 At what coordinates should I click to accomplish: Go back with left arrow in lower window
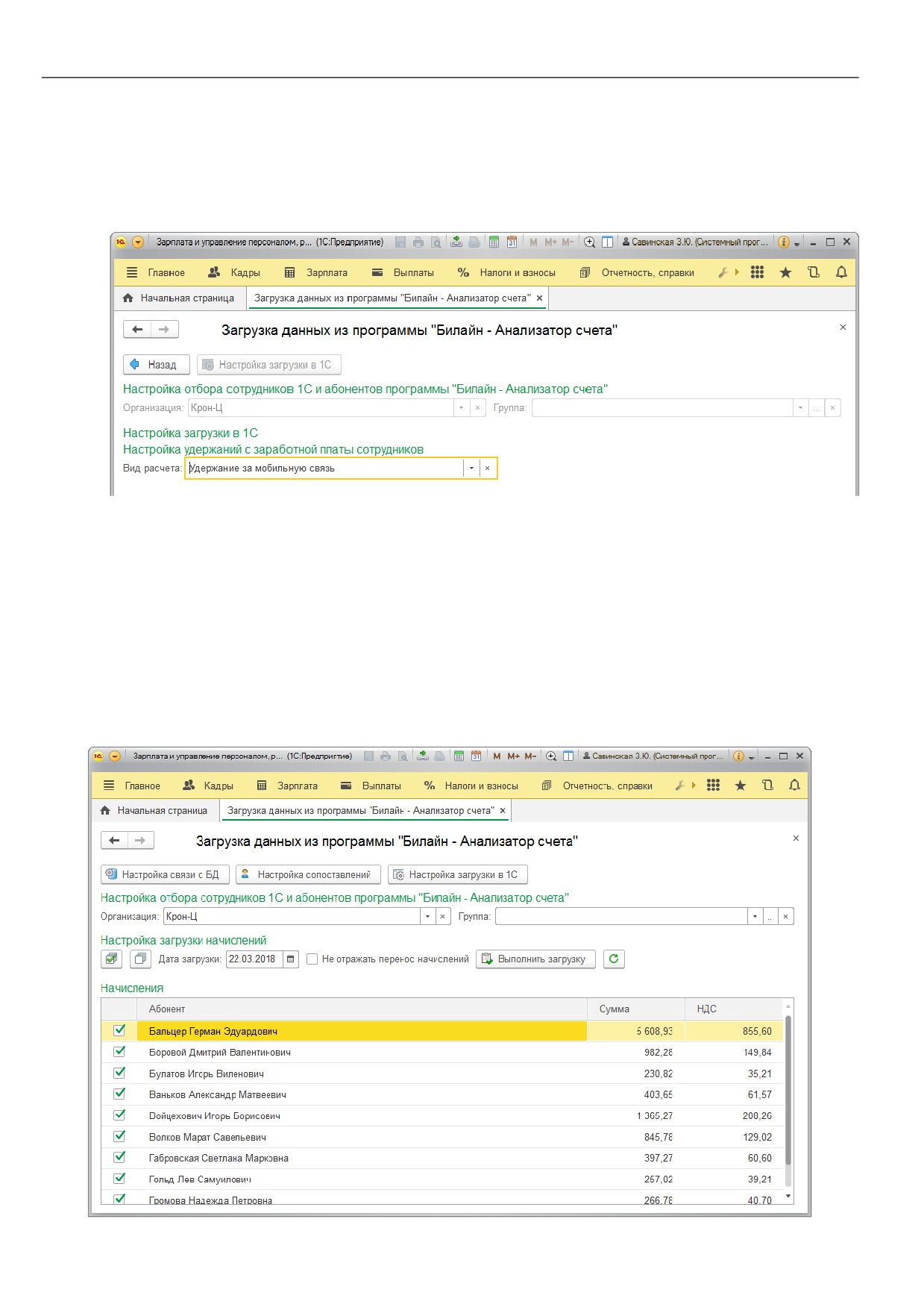click(x=114, y=840)
